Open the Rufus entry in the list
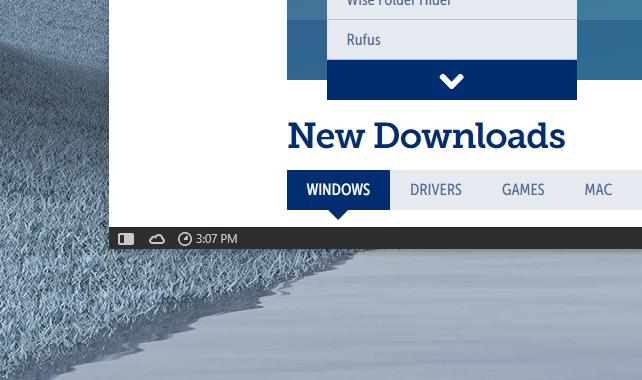 pyautogui.click(x=452, y=40)
